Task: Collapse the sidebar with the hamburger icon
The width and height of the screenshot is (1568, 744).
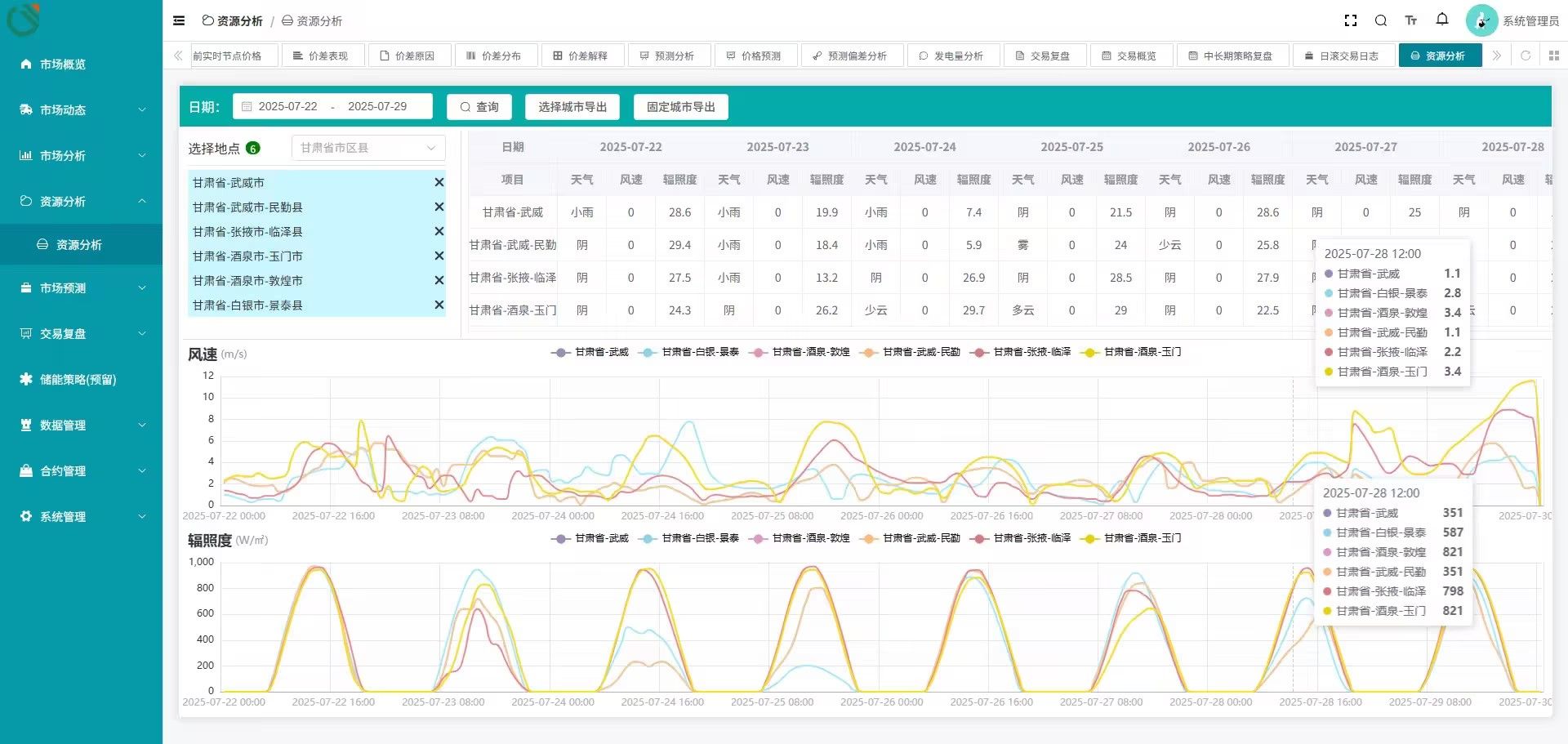Action: pyautogui.click(x=179, y=20)
